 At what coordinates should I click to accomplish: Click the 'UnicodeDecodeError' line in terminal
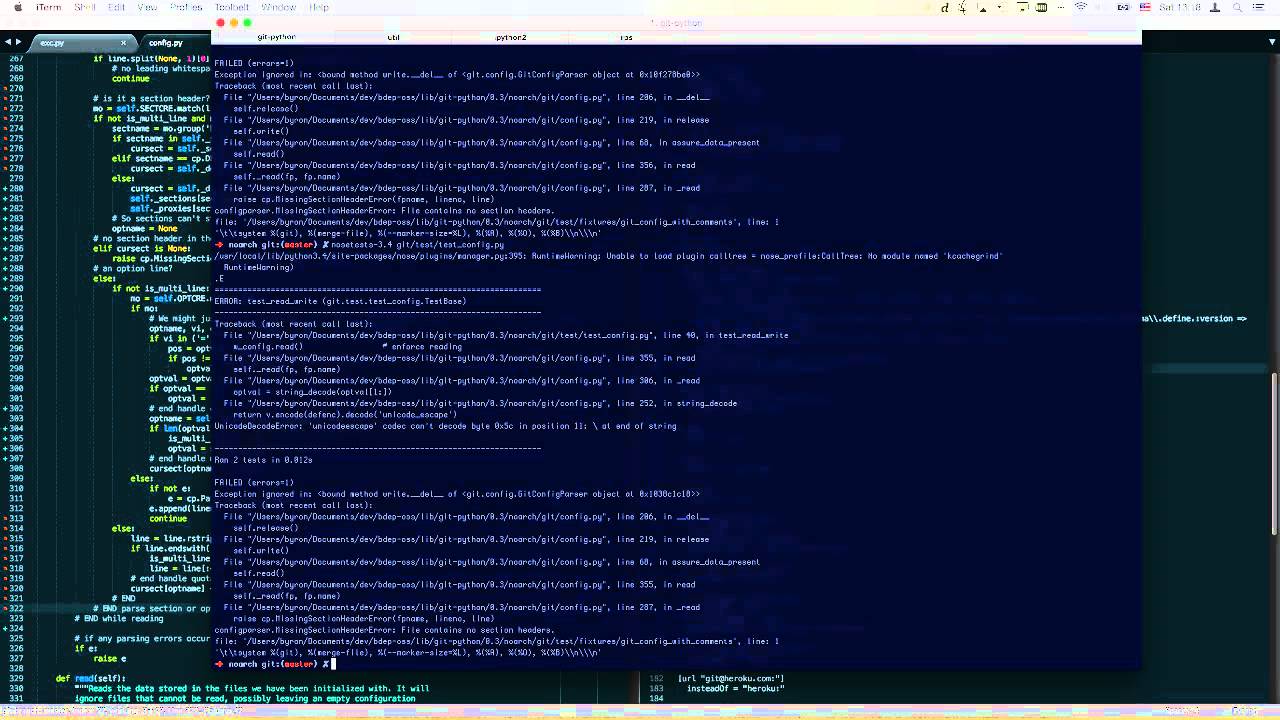445,426
